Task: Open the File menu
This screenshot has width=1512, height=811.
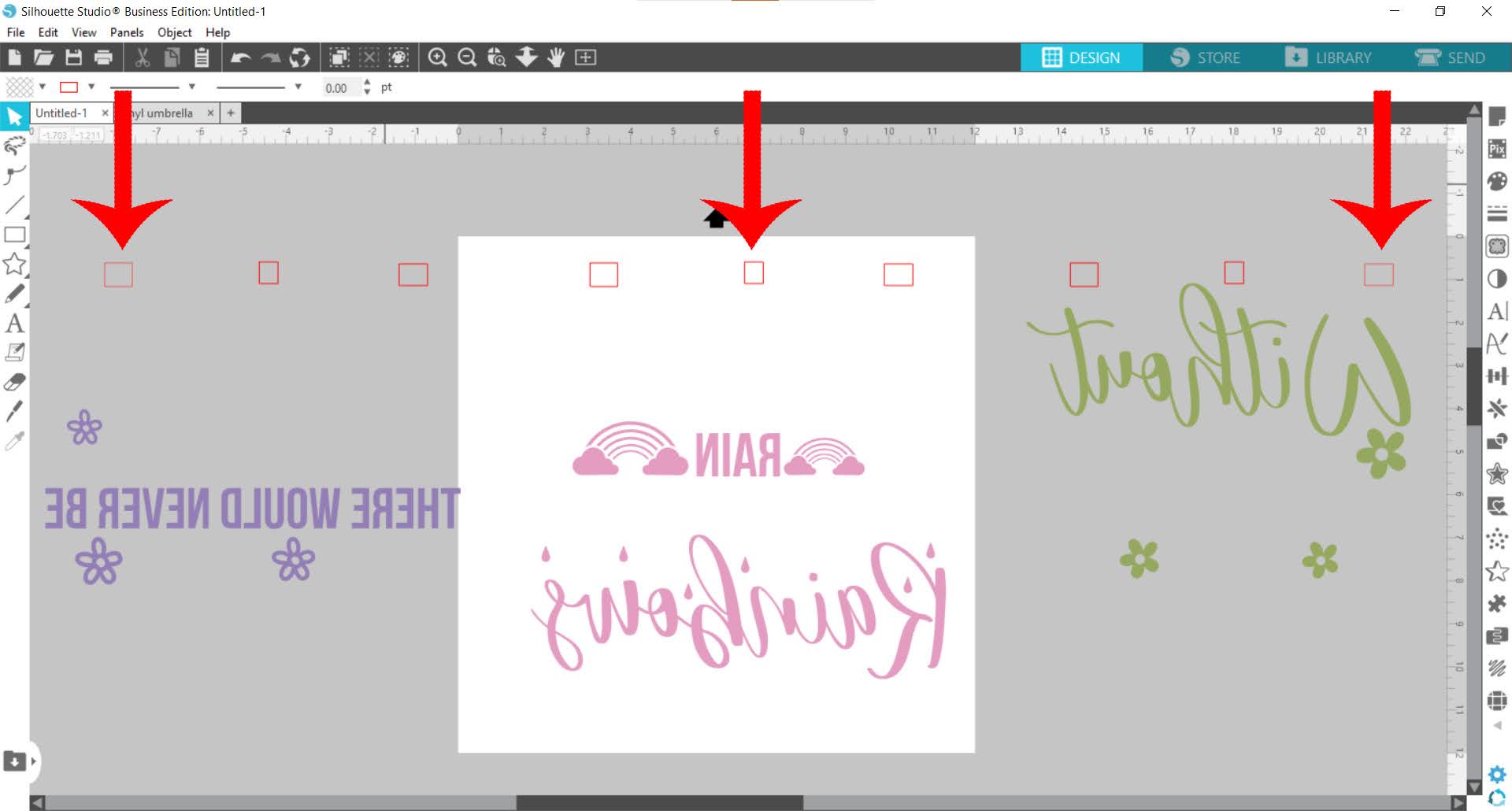Action: click(x=16, y=32)
